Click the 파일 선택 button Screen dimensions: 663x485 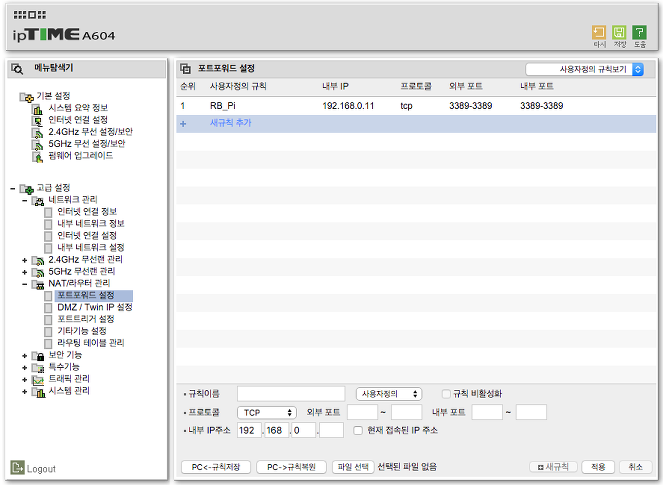353,467
